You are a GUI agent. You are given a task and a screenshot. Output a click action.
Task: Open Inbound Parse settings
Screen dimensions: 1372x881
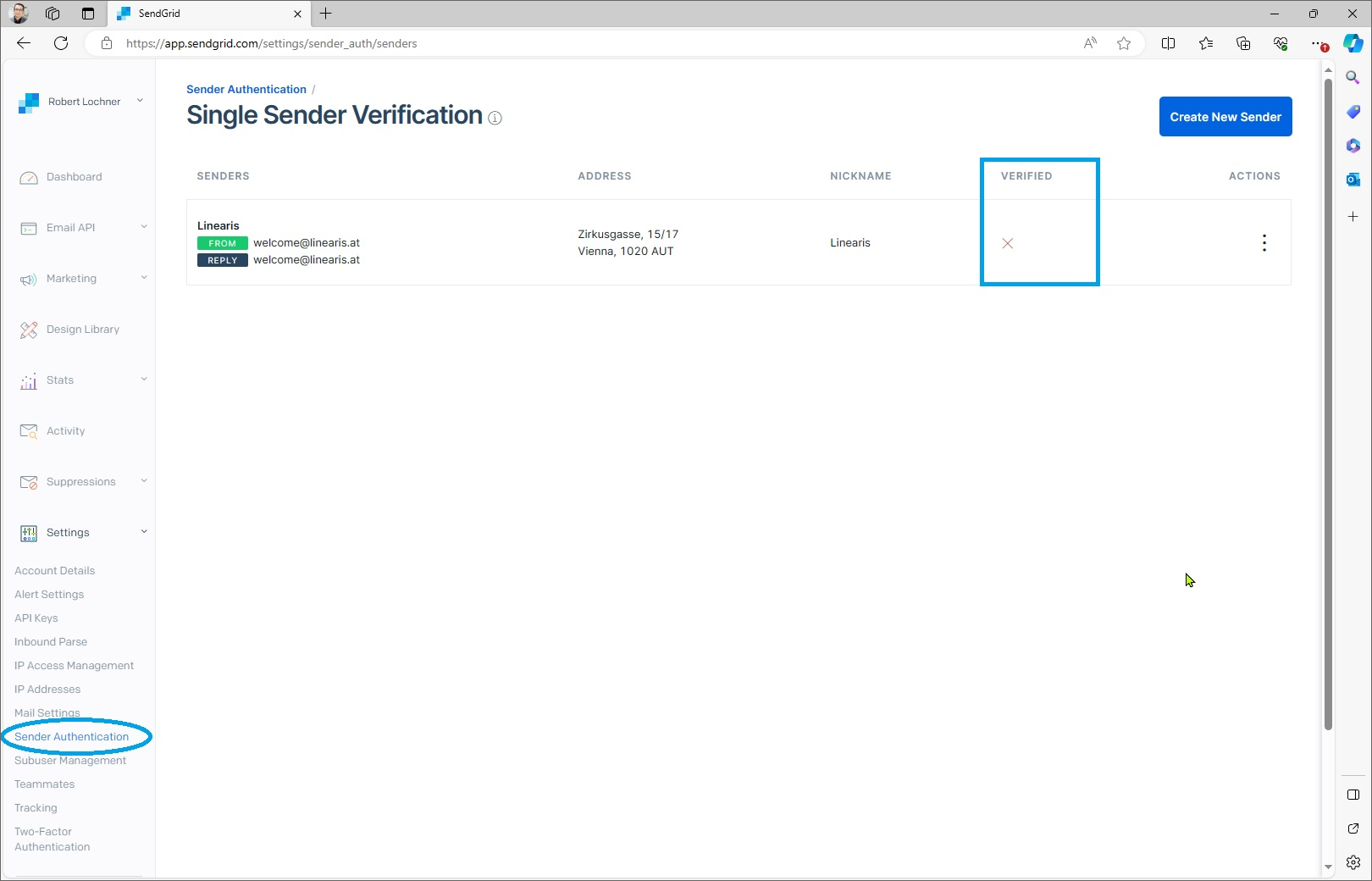click(51, 642)
